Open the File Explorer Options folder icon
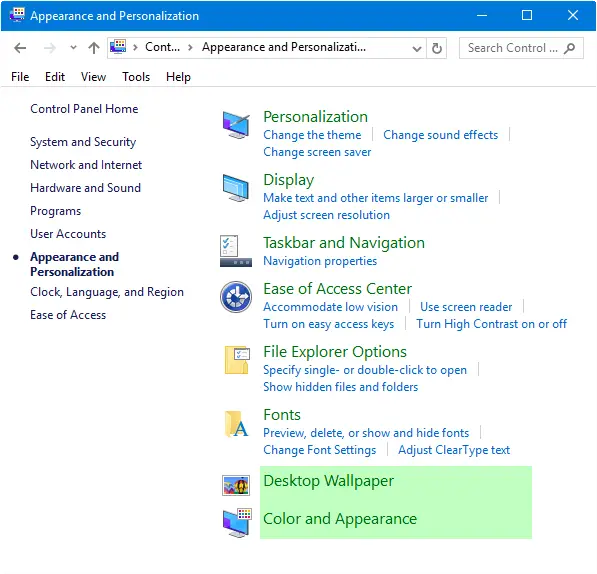The width and height of the screenshot is (597, 574). pyautogui.click(x=237, y=360)
